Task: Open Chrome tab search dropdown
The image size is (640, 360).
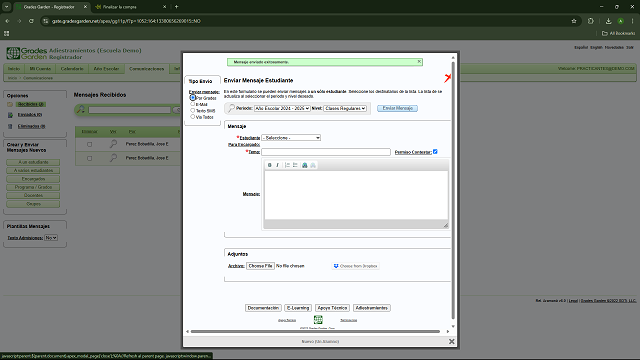Action: [x=7, y=7]
